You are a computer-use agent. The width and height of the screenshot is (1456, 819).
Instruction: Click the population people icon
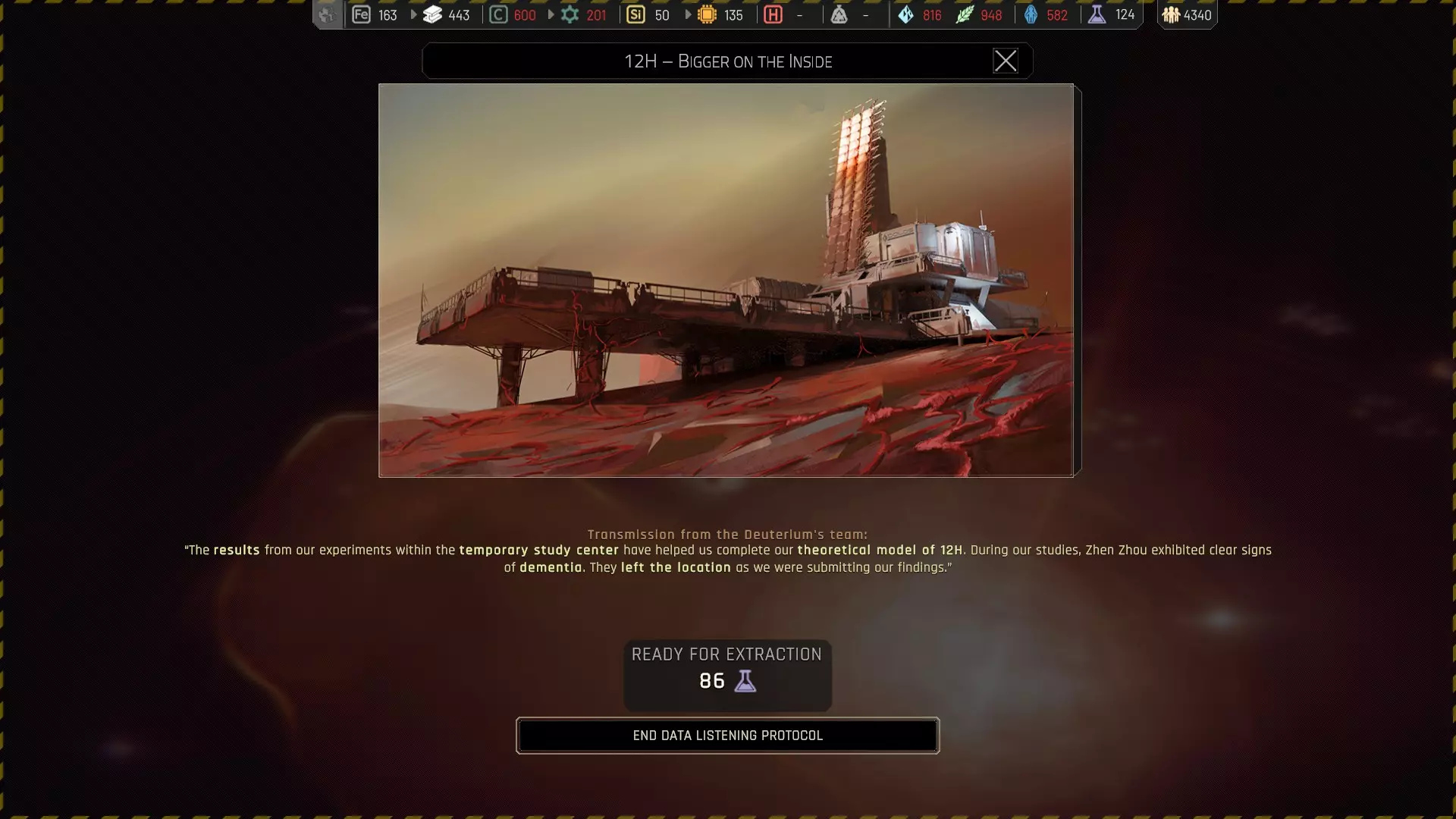pyautogui.click(x=1171, y=14)
